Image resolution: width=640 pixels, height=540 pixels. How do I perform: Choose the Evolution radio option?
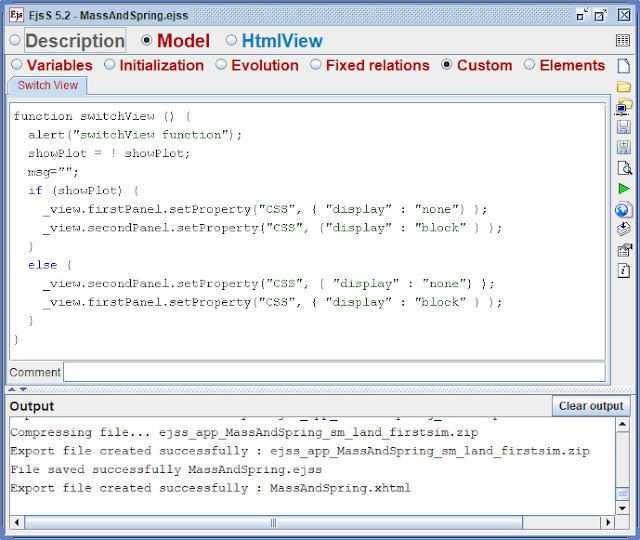(x=221, y=64)
